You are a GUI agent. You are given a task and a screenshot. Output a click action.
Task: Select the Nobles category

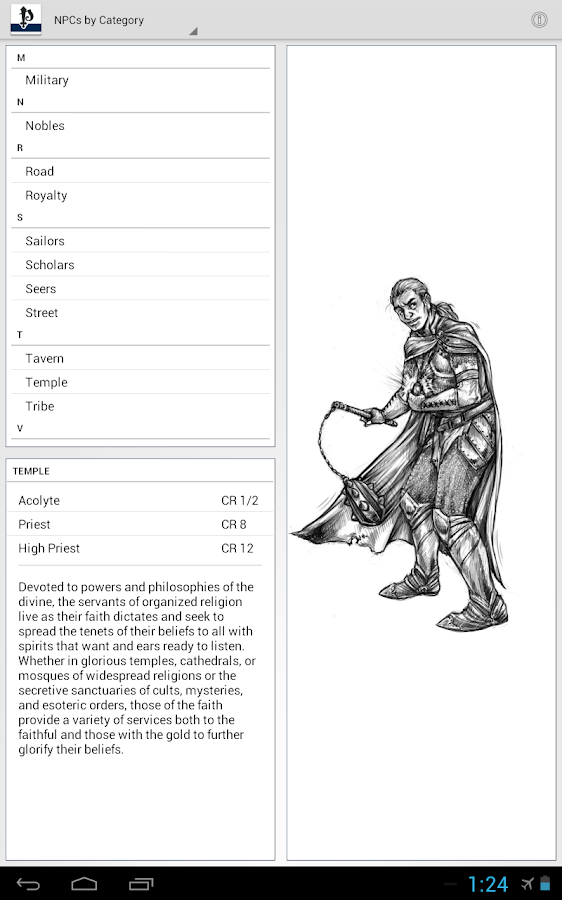coord(140,126)
